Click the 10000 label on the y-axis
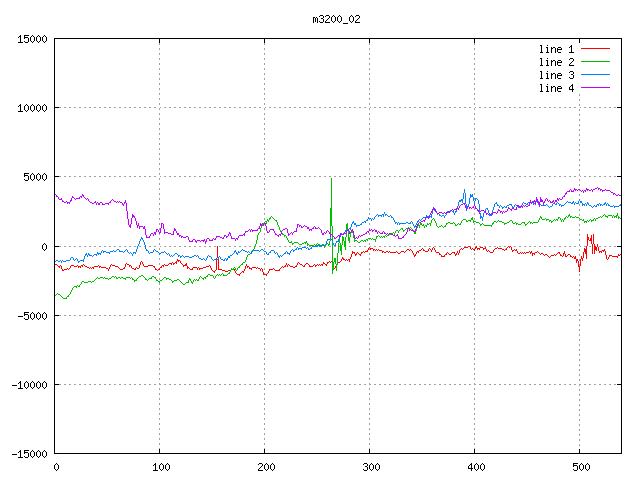This screenshot has width=640, height=480. click(x=32, y=108)
